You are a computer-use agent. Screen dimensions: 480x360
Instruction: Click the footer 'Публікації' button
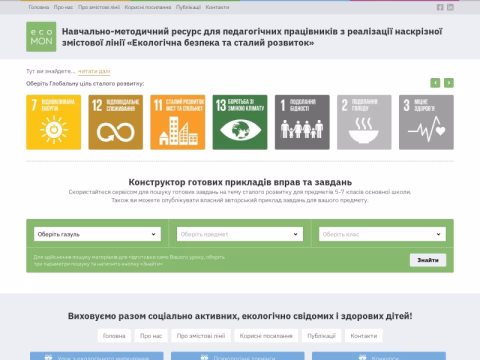tap(321, 336)
